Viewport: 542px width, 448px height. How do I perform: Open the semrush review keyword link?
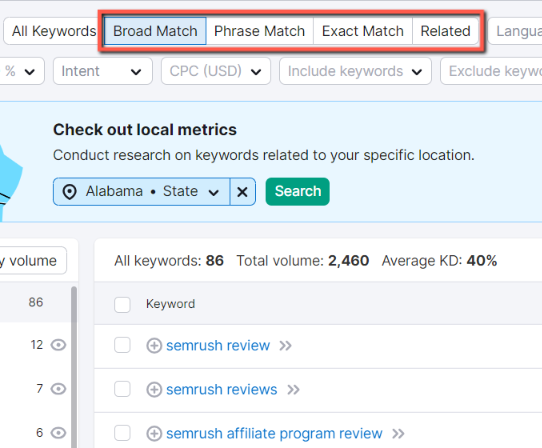pos(218,345)
